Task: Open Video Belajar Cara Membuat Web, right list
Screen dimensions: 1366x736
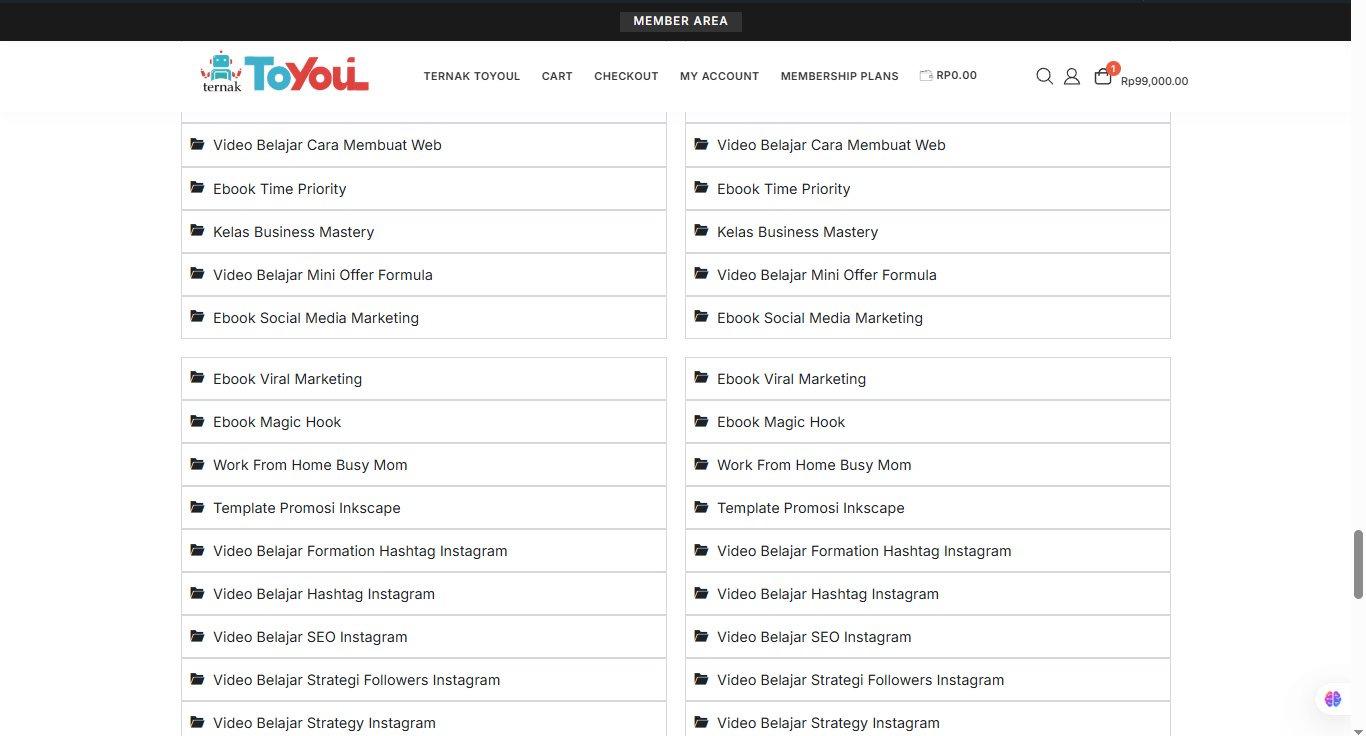Action: pyautogui.click(x=831, y=145)
